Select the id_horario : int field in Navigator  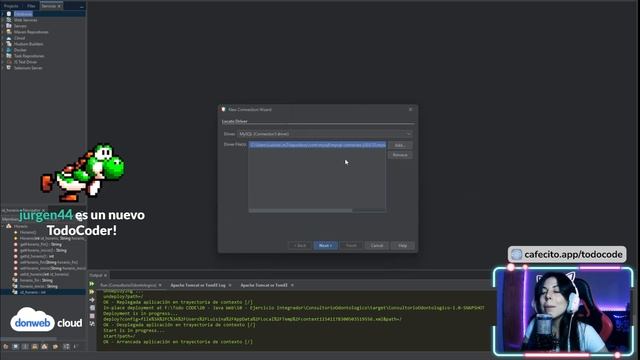pos(33,292)
